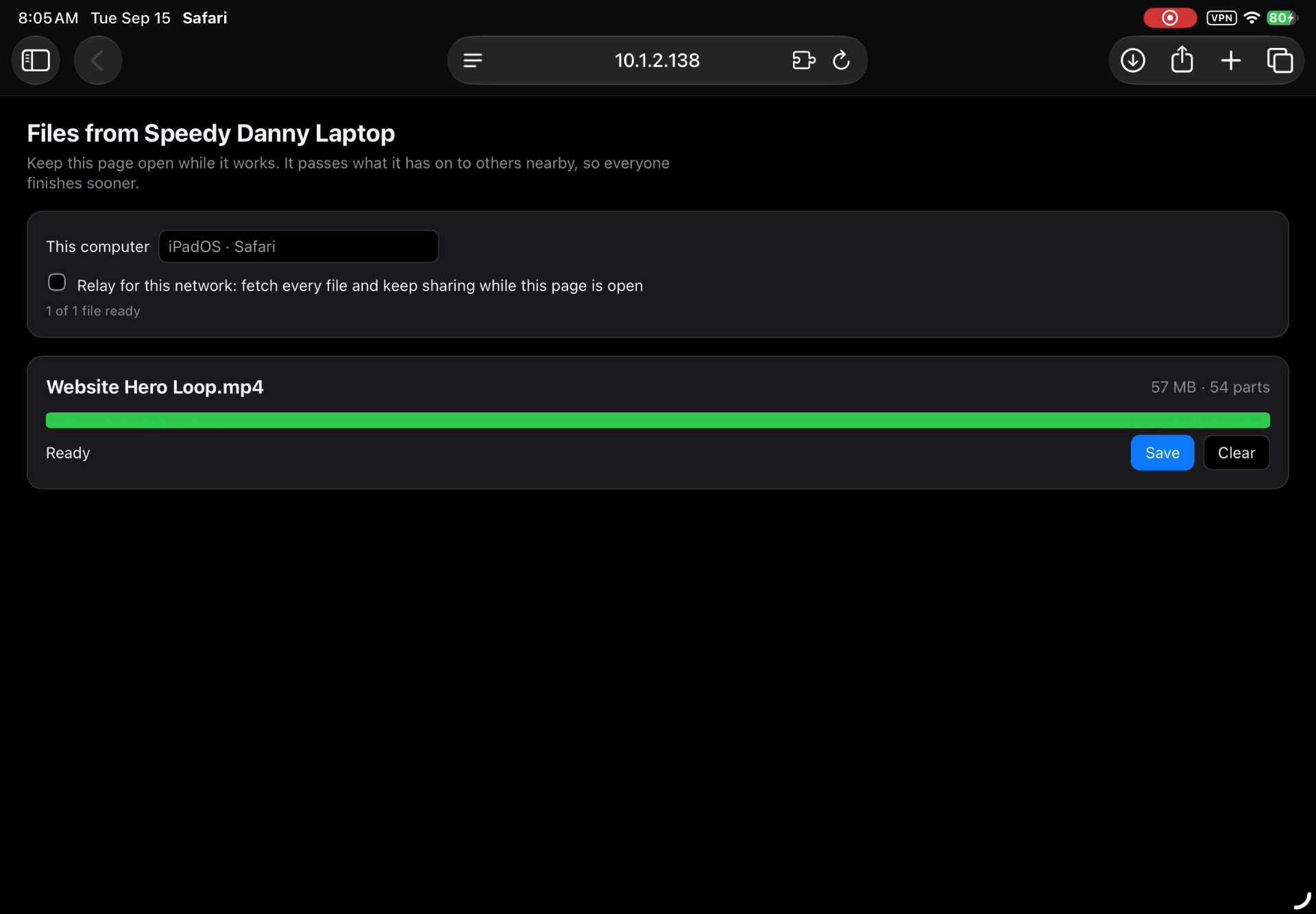This screenshot has height=914, width=1316.
Task: Click the 8:05 AM clock in status bar
Action: [x=48, y=18]
